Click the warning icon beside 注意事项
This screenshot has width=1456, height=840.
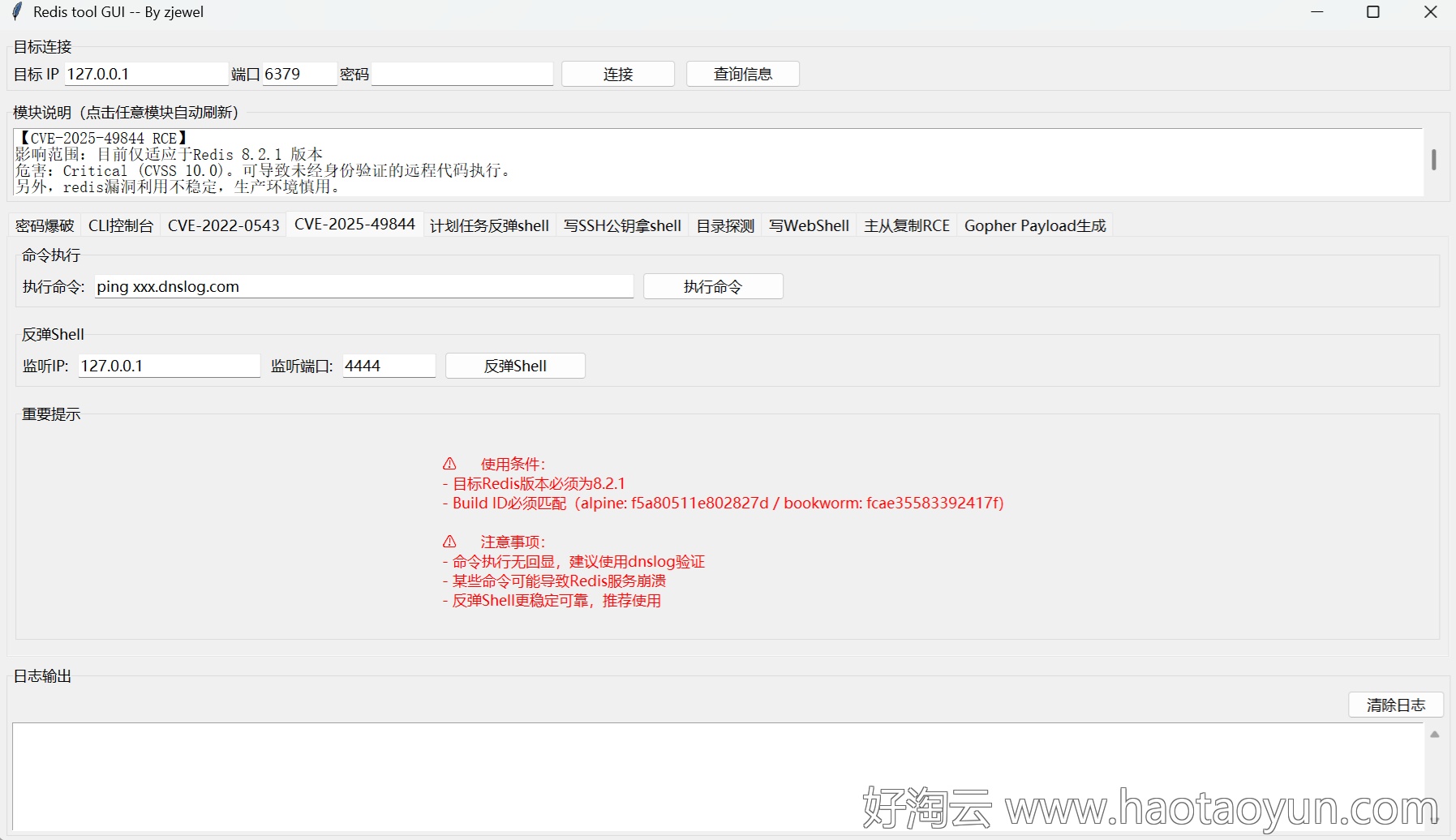coord(449,542)
